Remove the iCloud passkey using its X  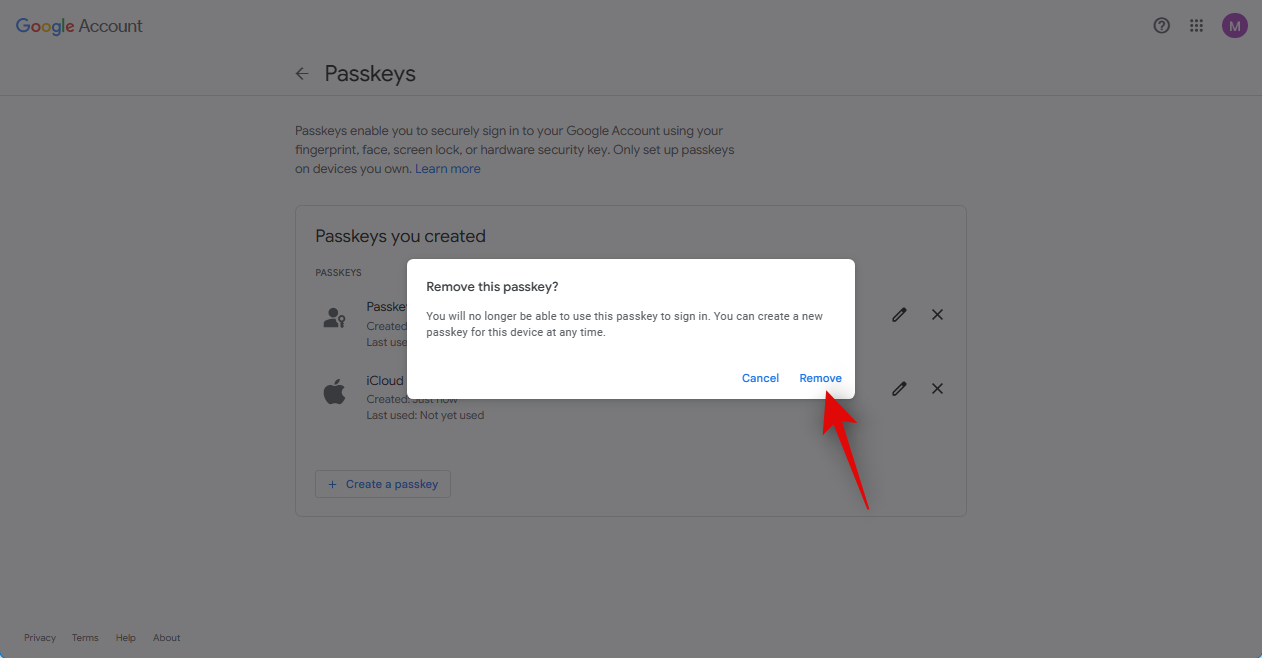pos(937,389)
